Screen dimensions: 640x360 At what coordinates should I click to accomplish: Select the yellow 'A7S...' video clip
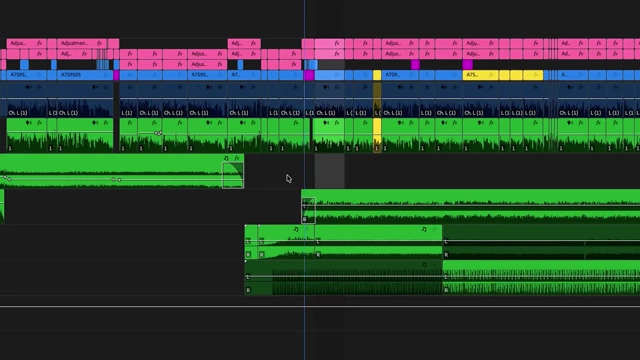[480, 75]
